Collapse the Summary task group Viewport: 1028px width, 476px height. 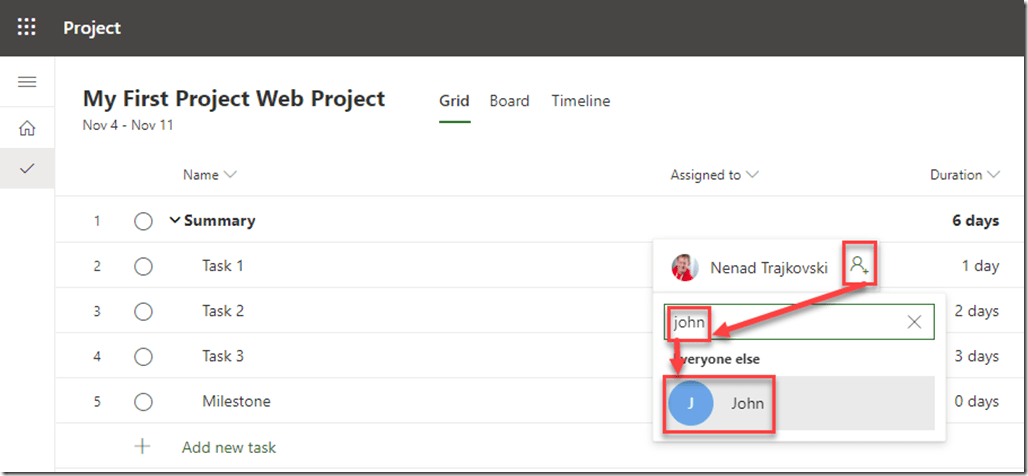click(175, 221)
